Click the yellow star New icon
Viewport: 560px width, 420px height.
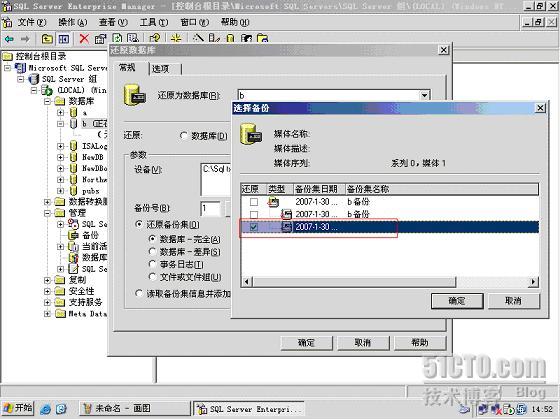point(176,38)
